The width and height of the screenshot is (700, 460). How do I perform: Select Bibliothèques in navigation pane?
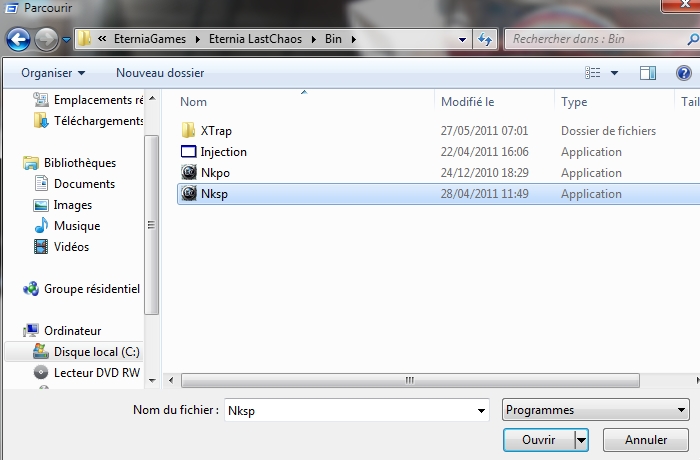[70, 163]
